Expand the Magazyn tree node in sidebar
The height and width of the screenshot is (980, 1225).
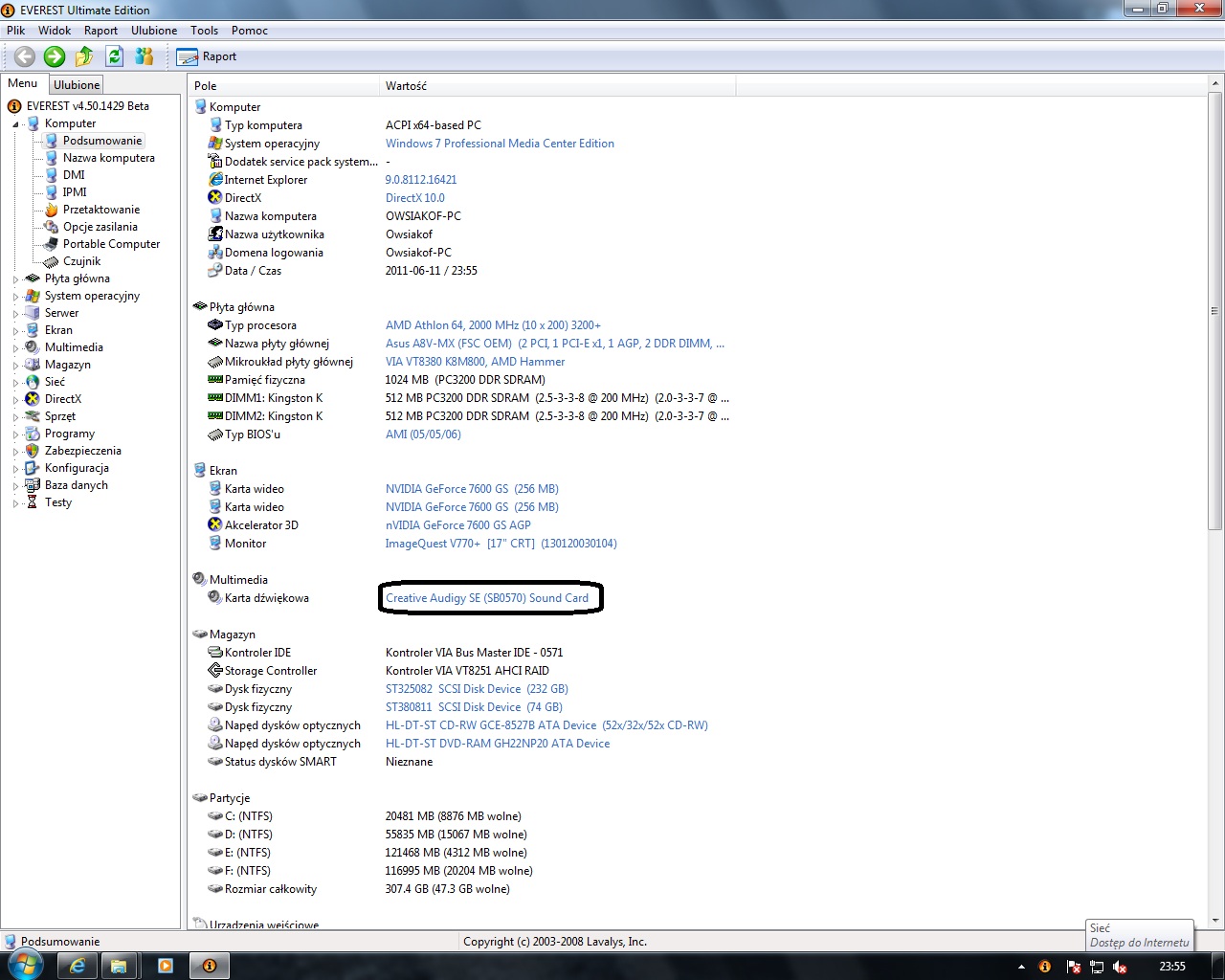pos(15,366)
